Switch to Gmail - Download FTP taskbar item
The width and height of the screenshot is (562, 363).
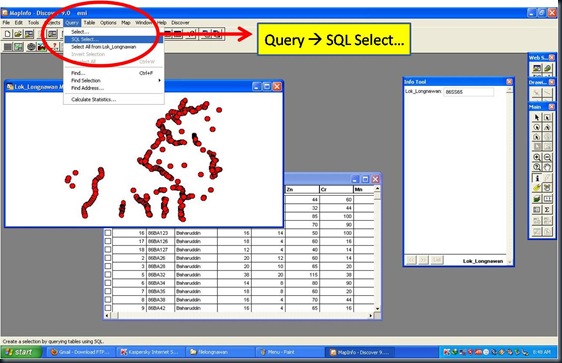(82, 352)
